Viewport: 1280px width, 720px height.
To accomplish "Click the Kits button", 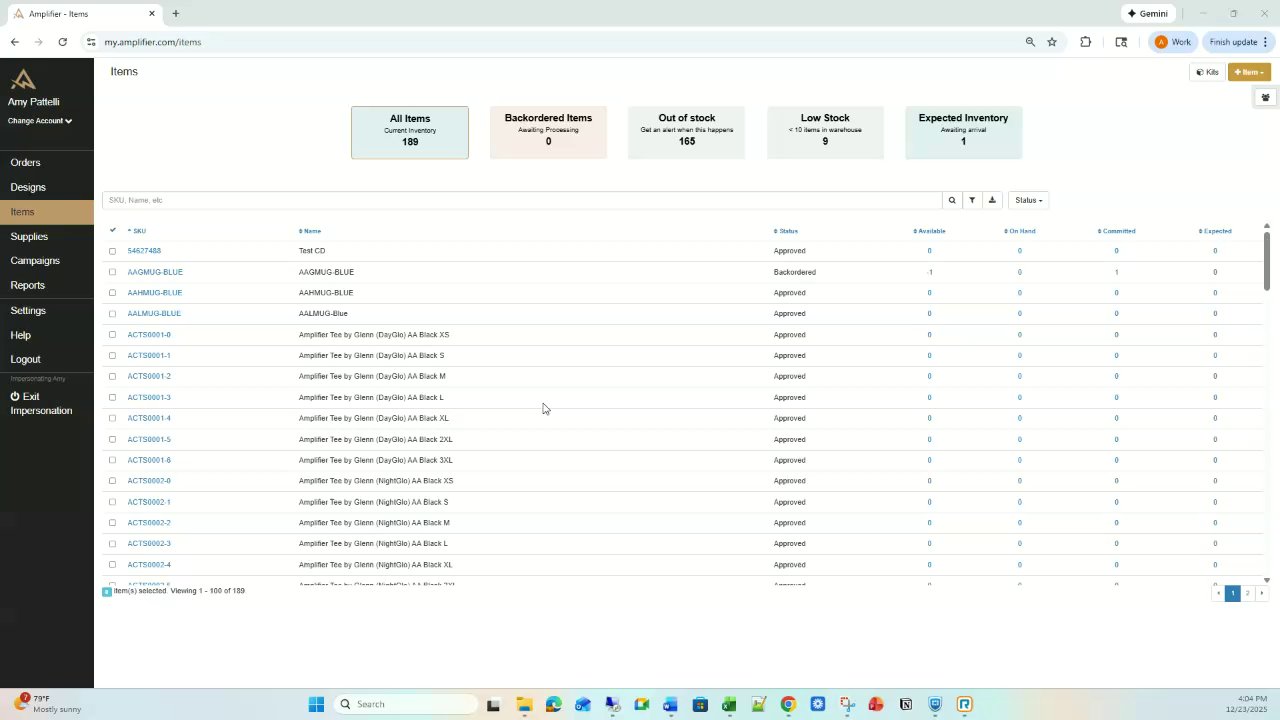I will click(x=1207, y=72).
